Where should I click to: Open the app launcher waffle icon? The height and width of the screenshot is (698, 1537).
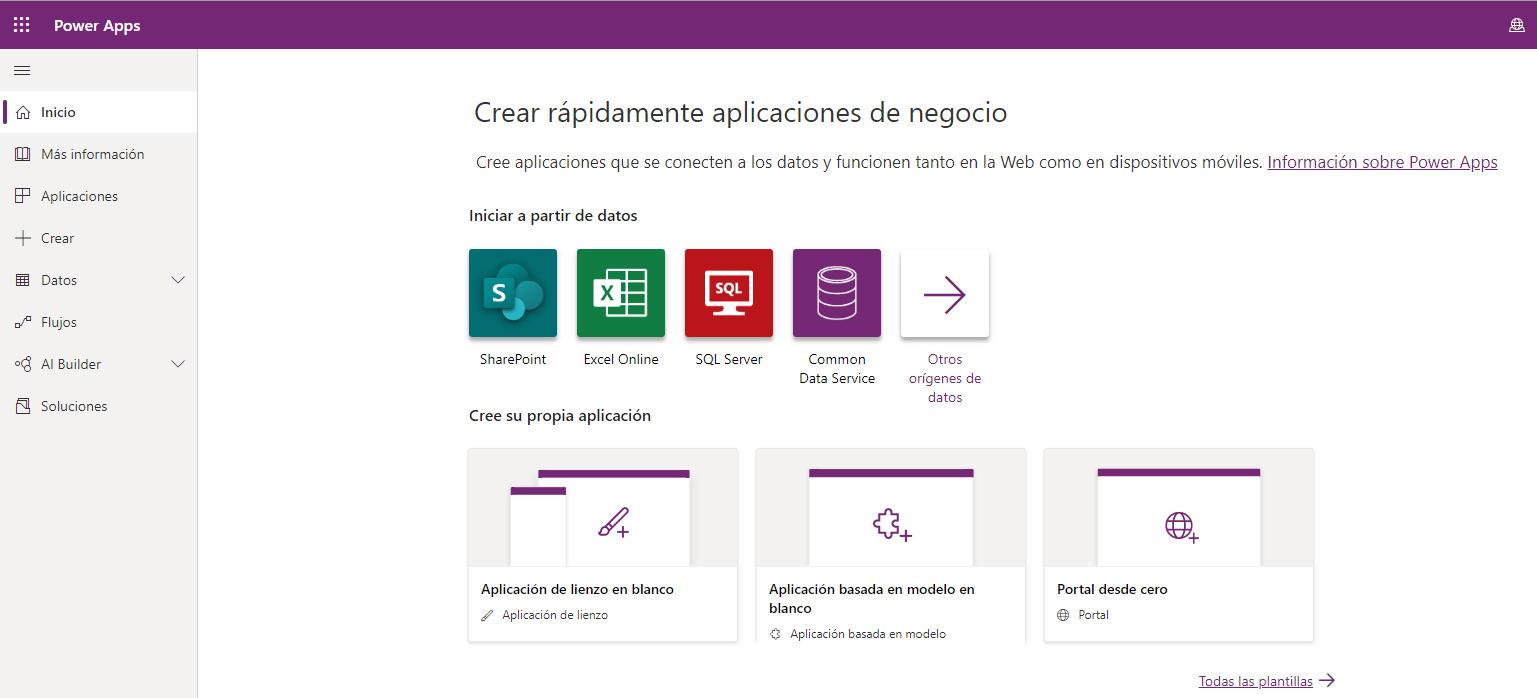click(21, 25)
